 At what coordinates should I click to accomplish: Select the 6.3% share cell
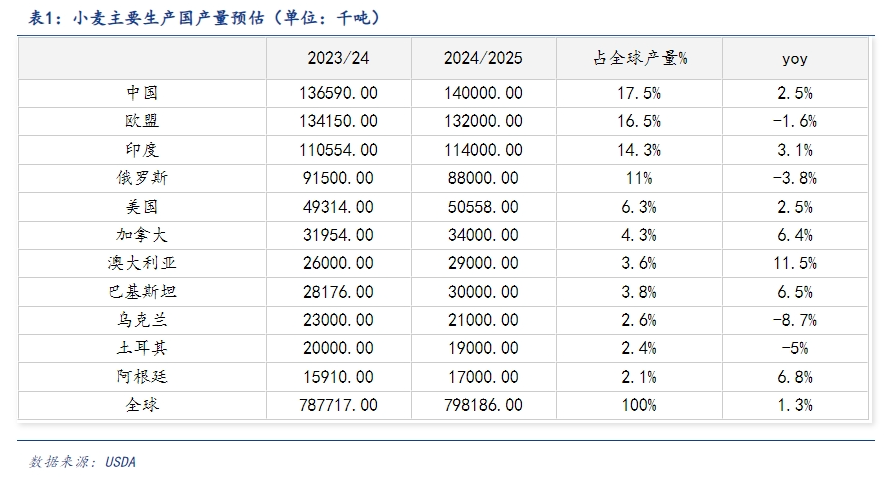(x=639, y=207)
